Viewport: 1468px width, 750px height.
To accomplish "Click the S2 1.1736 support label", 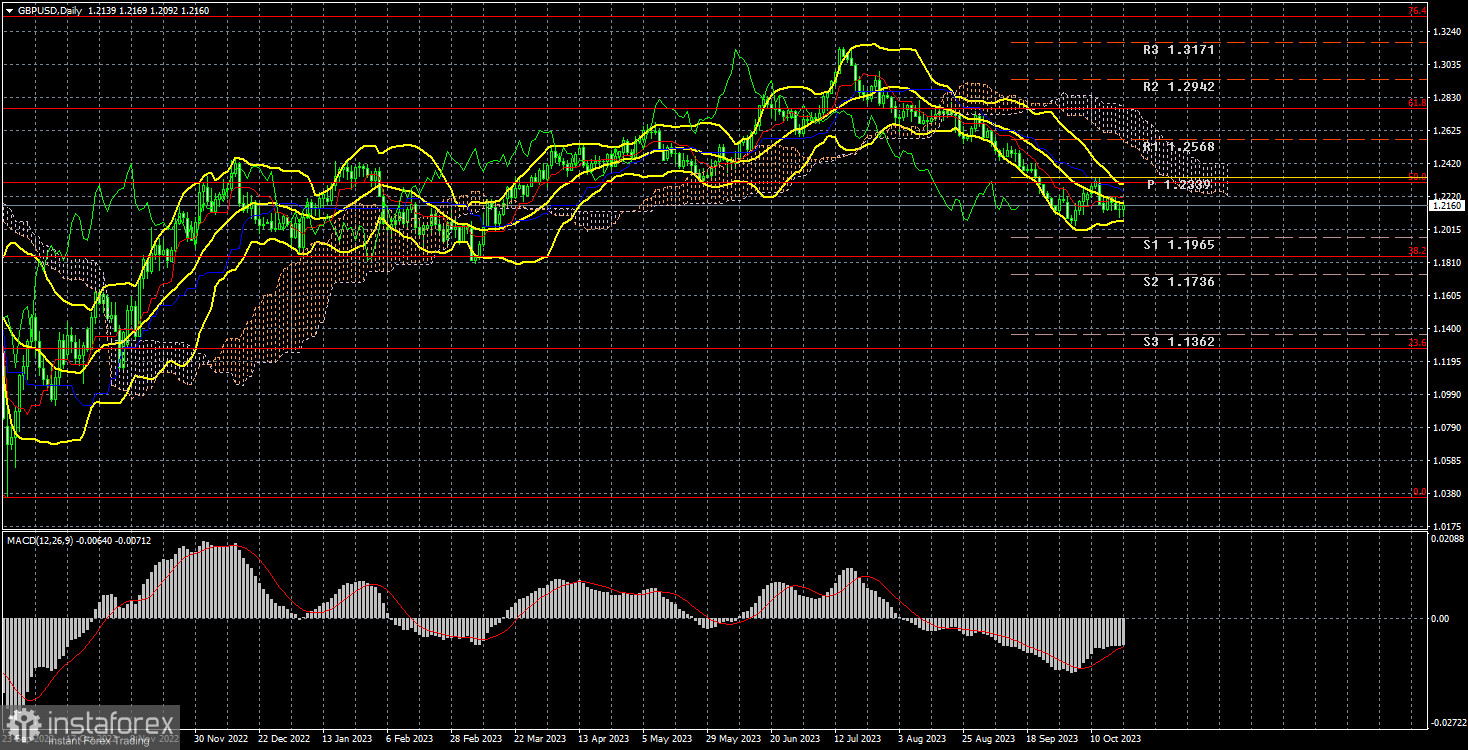I will (1179, 282).
